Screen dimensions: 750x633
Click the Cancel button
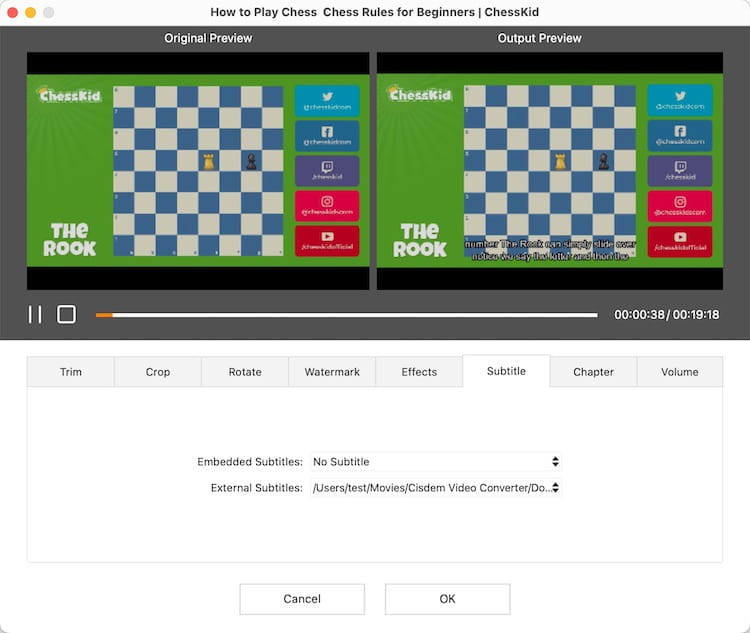[302, 599]
